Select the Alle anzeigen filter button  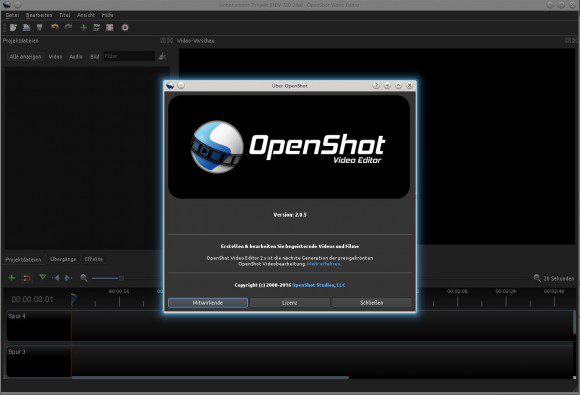[25, 57]
